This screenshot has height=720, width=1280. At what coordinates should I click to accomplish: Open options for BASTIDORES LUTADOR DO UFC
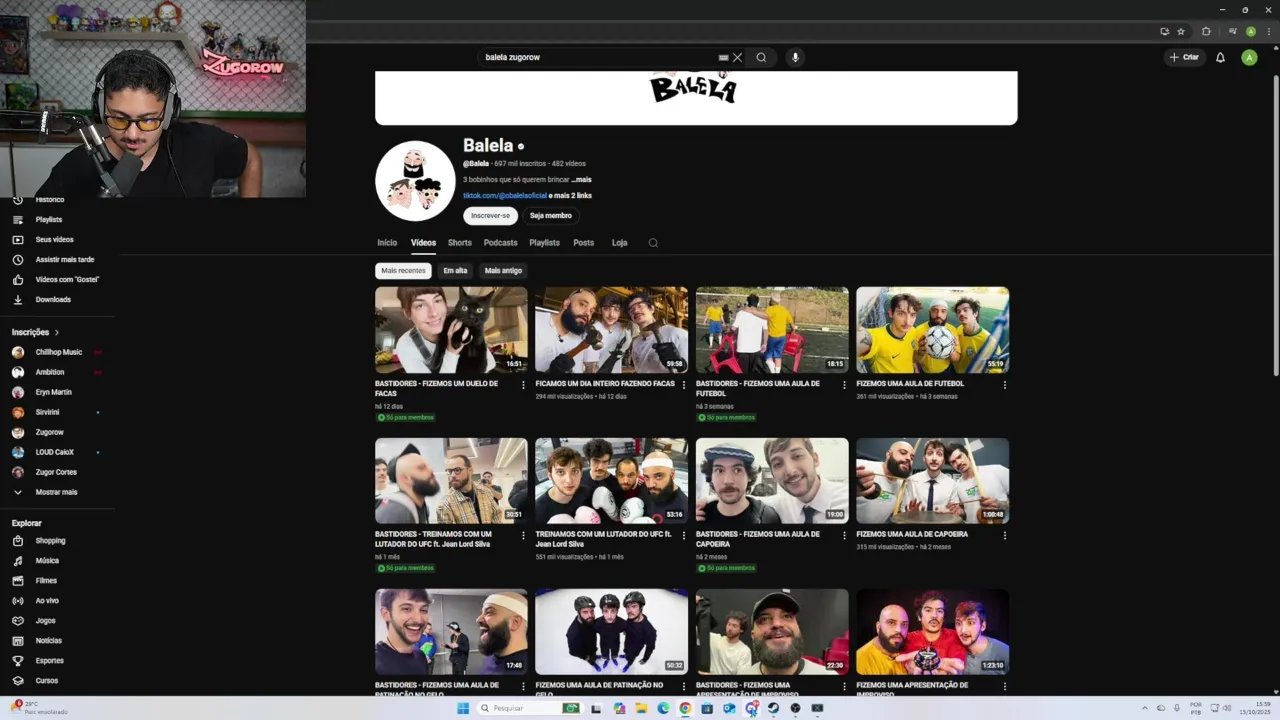(x=523, y=536)
